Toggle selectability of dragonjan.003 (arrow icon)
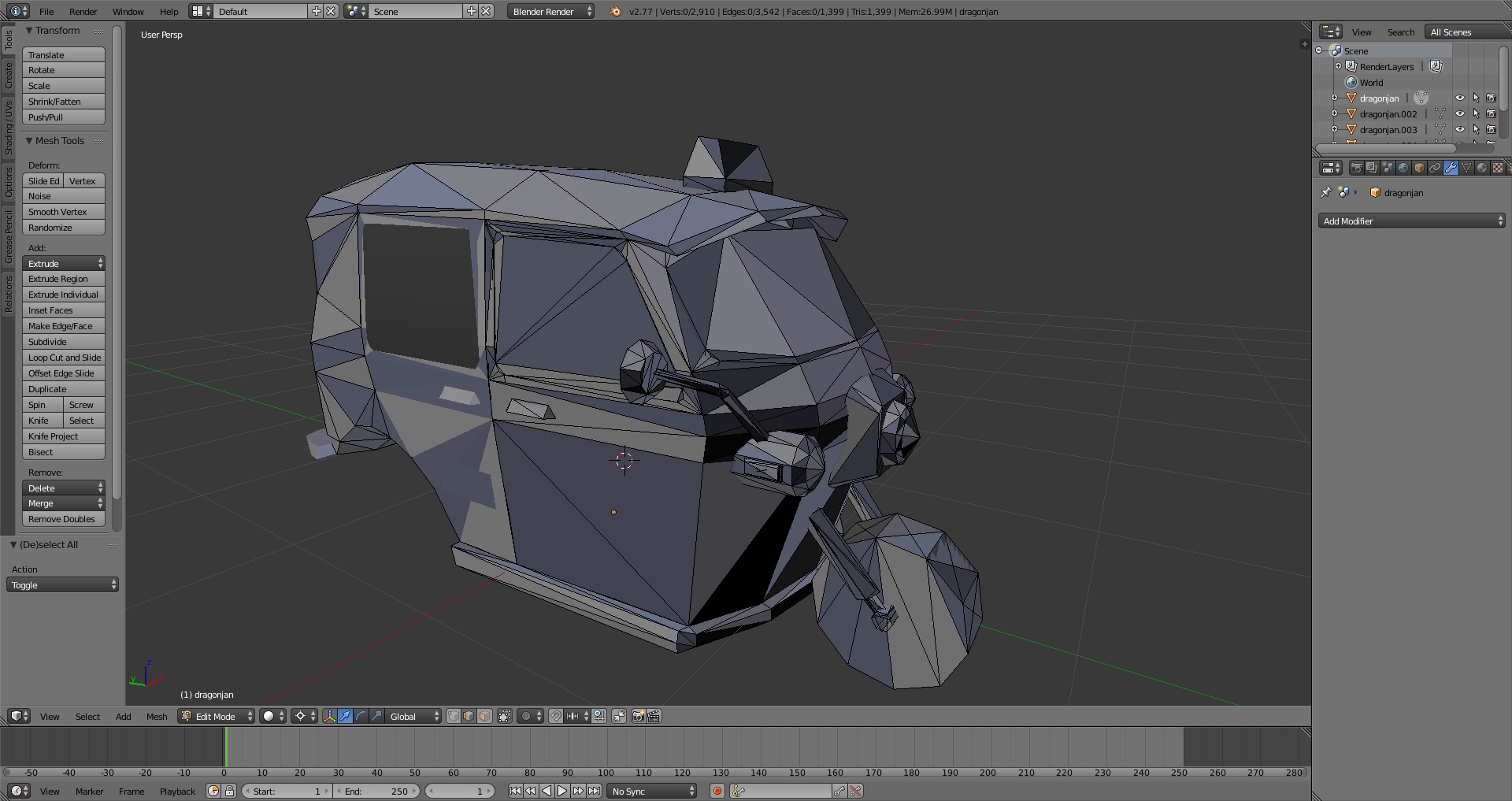Image resolution: width=1512 pixels, height=801 pixels. click(x=1476, y=130)
